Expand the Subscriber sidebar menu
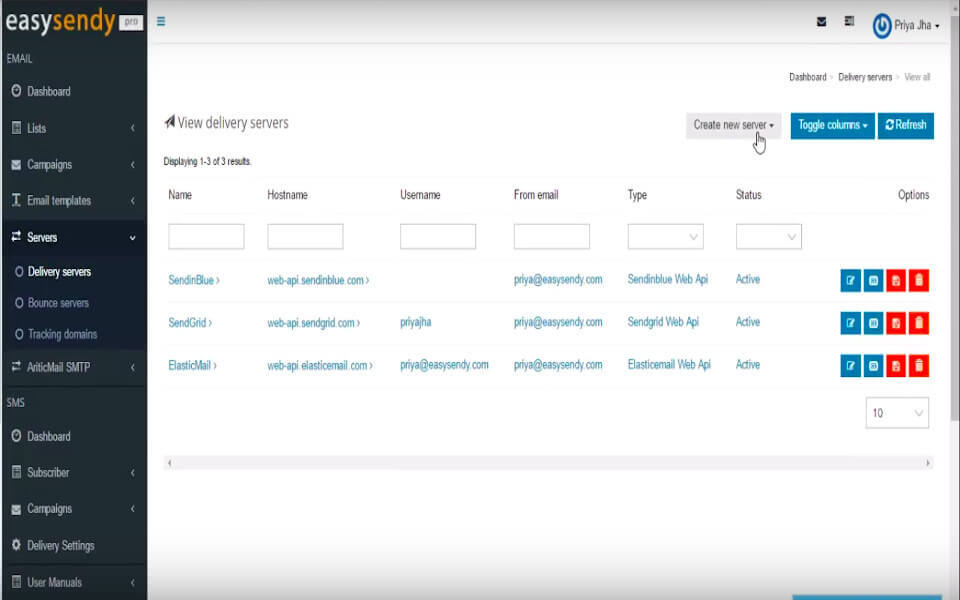The width and height of the screenshot is (960, 600). [x=73, y=473]
